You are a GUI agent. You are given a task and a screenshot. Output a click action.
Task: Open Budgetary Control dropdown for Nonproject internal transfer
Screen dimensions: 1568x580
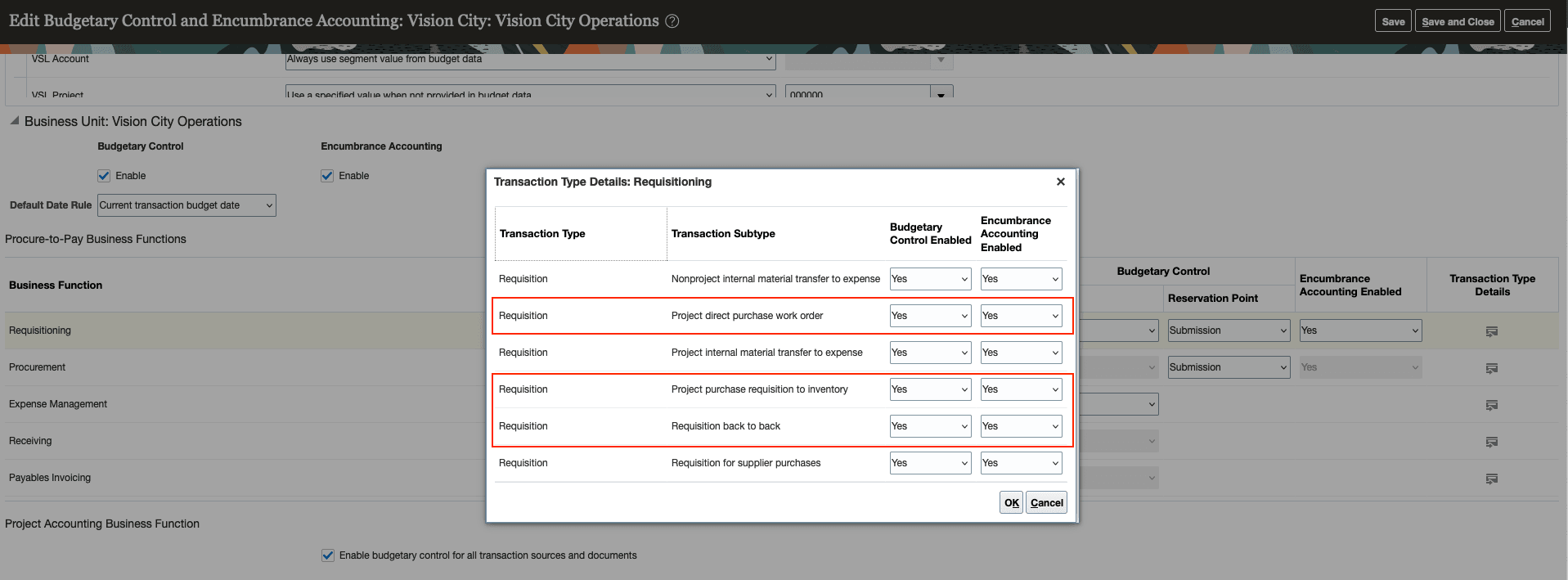(x=931, y=279)
